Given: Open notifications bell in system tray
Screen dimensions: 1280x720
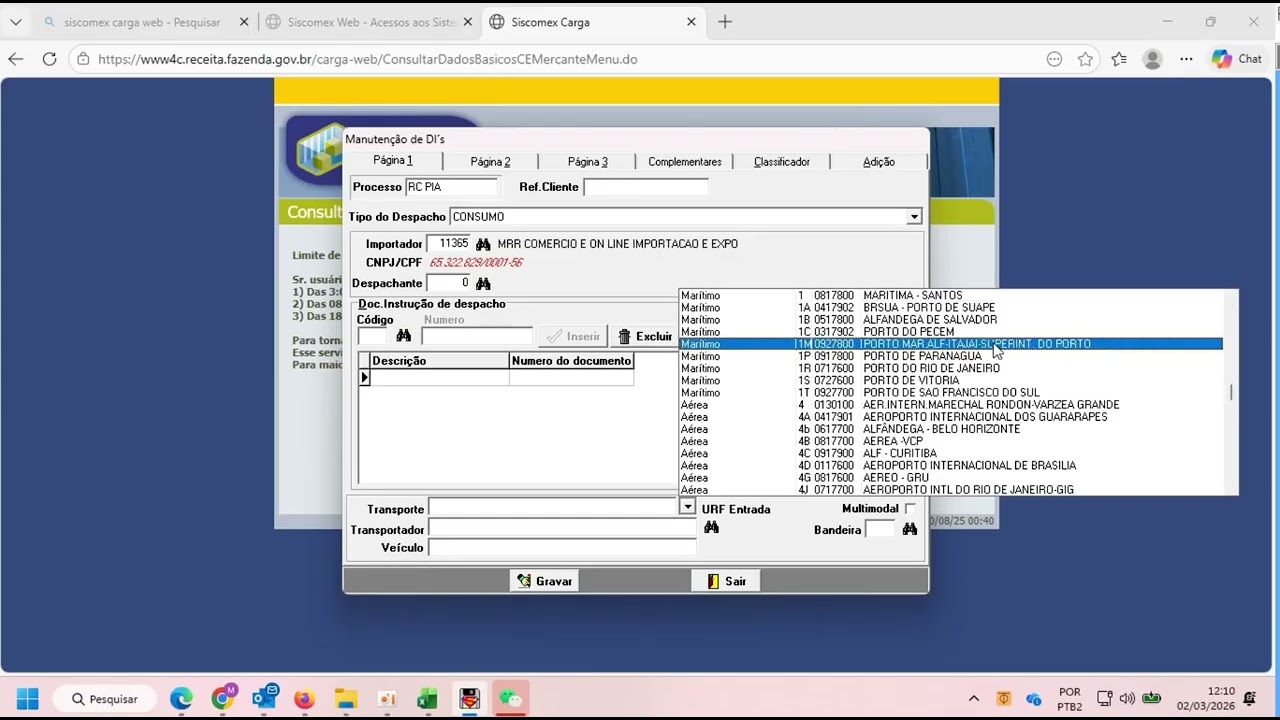Looking at the screenshot, I should tap(1250, 699).
